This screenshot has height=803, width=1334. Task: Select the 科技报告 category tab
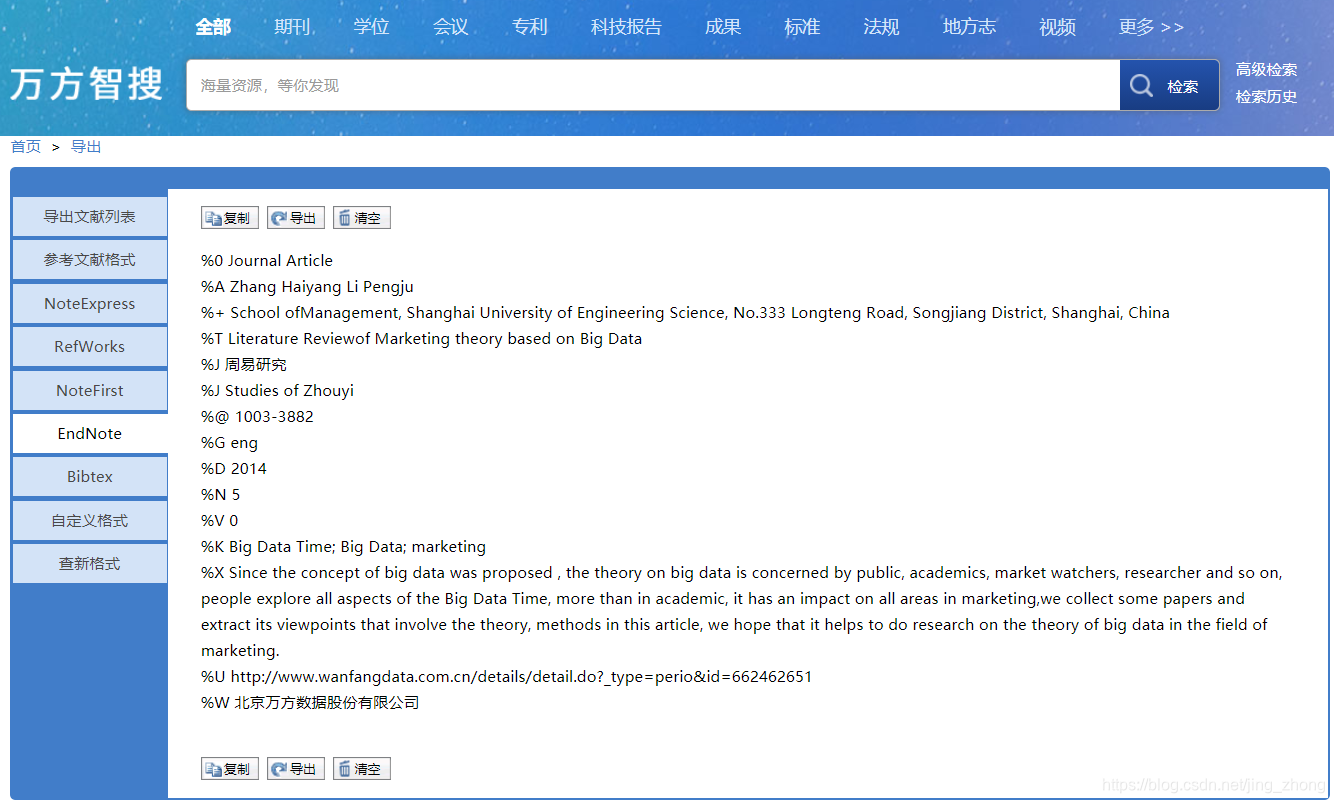click(x=626, y=27)
